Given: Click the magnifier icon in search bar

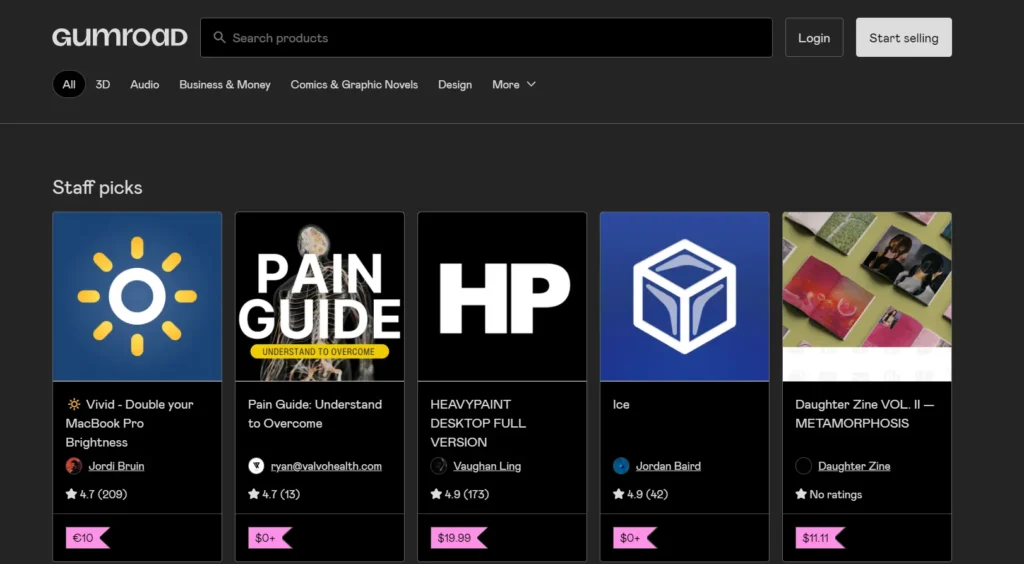Looking at the screenshot, I should [219, 37].
